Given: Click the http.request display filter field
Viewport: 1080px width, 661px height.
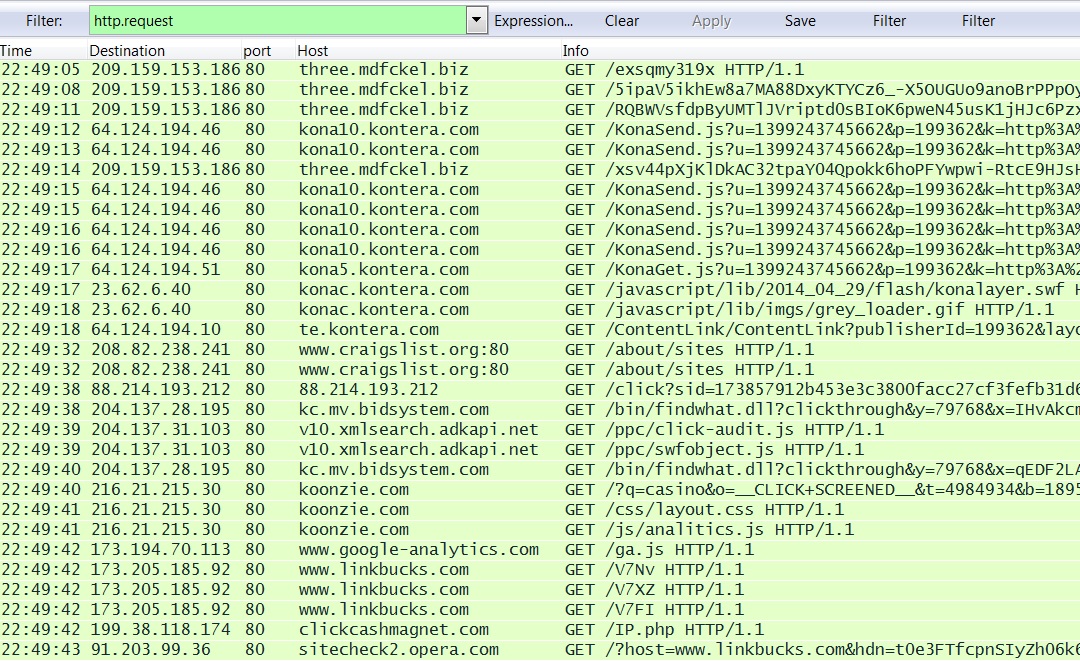Looking at the screenshot, I should 277,21.
